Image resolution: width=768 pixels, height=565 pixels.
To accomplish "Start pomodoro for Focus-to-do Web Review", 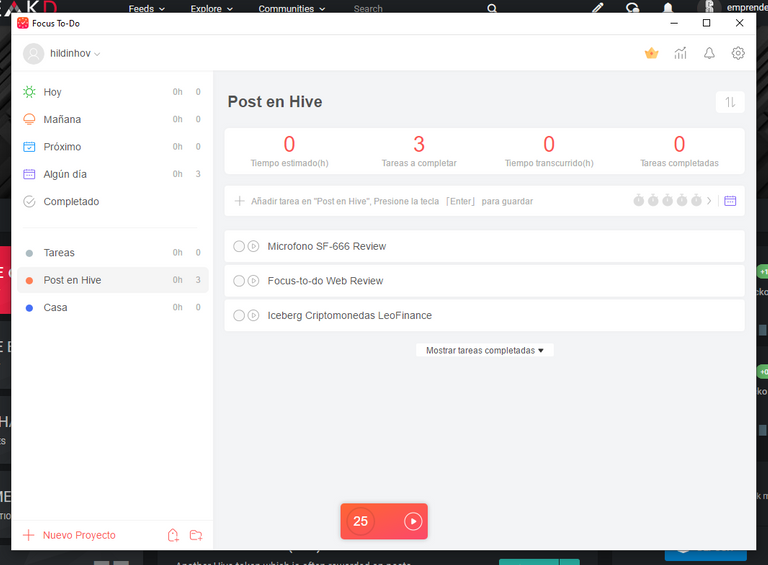I will point(253,281).
